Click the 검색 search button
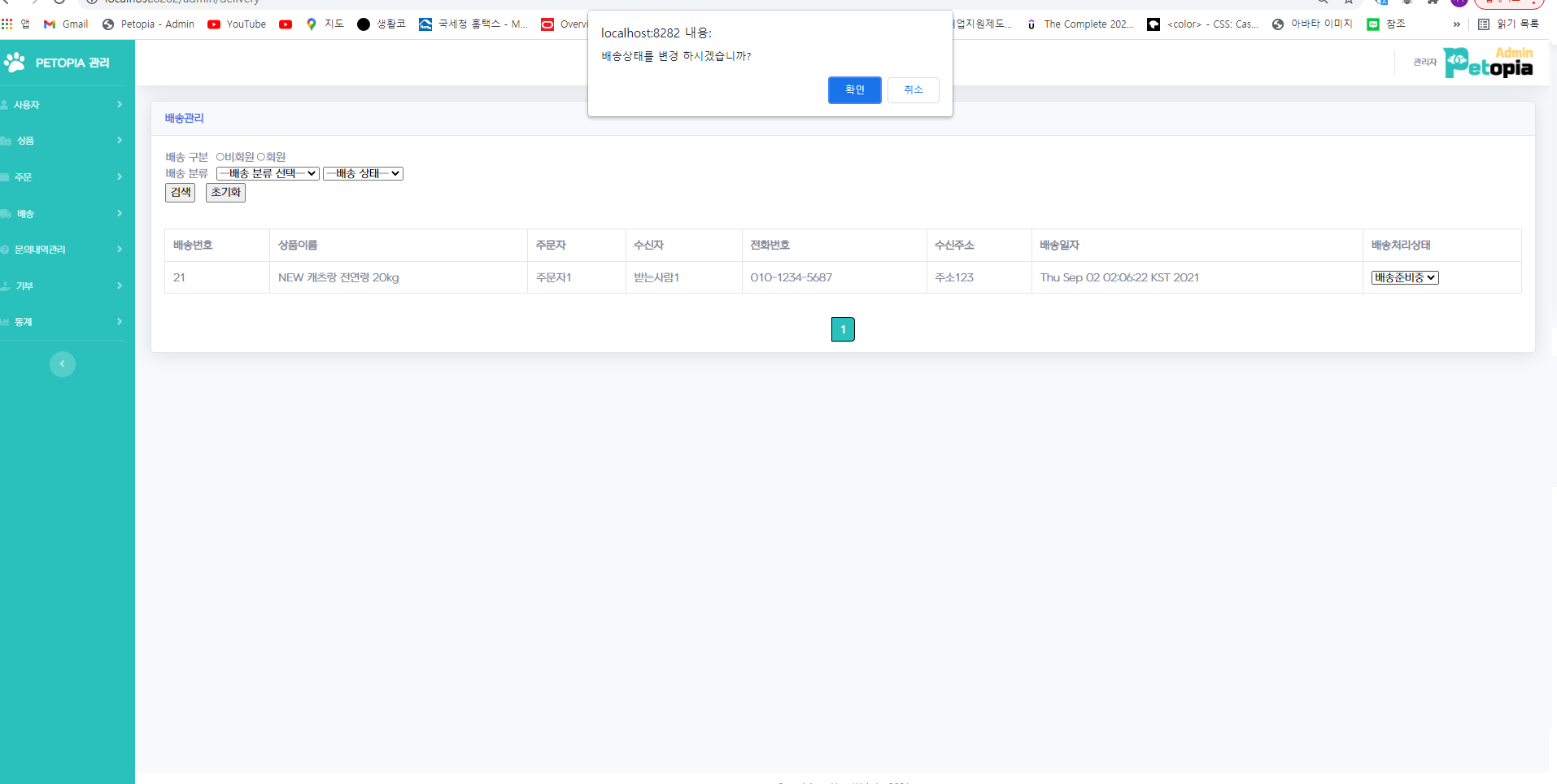Image resolution: width=1557 pixels, height=784 pixels. coord(180,193)
